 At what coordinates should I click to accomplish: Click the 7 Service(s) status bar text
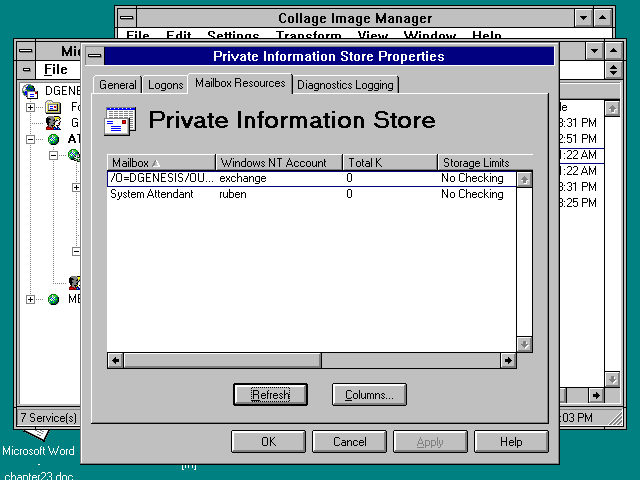[x=49, y=418]
